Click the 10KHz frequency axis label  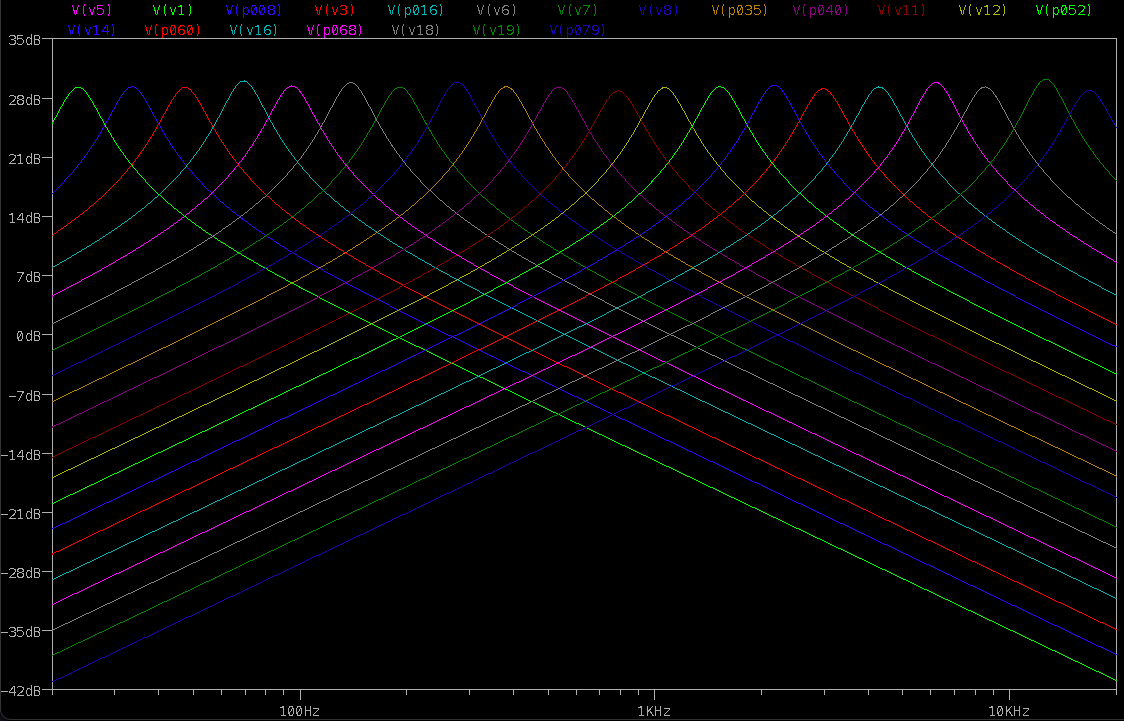coord(1009,711)
